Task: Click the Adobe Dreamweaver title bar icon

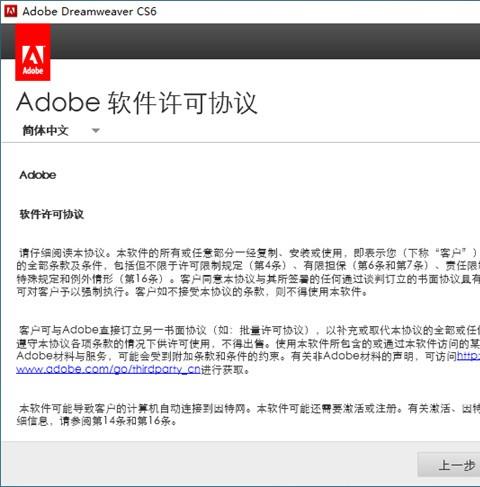Action: [10, 11]
